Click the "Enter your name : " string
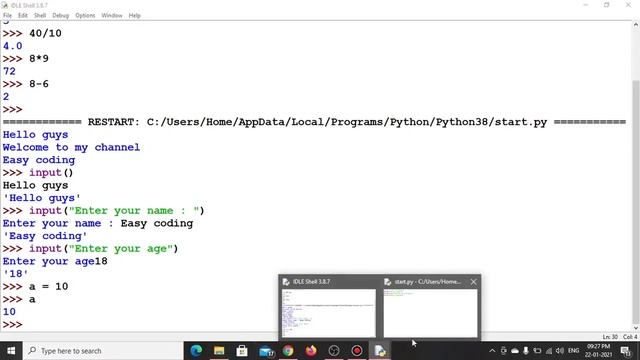The width and height of the screenshot is (640, 360). click(134, 211)
